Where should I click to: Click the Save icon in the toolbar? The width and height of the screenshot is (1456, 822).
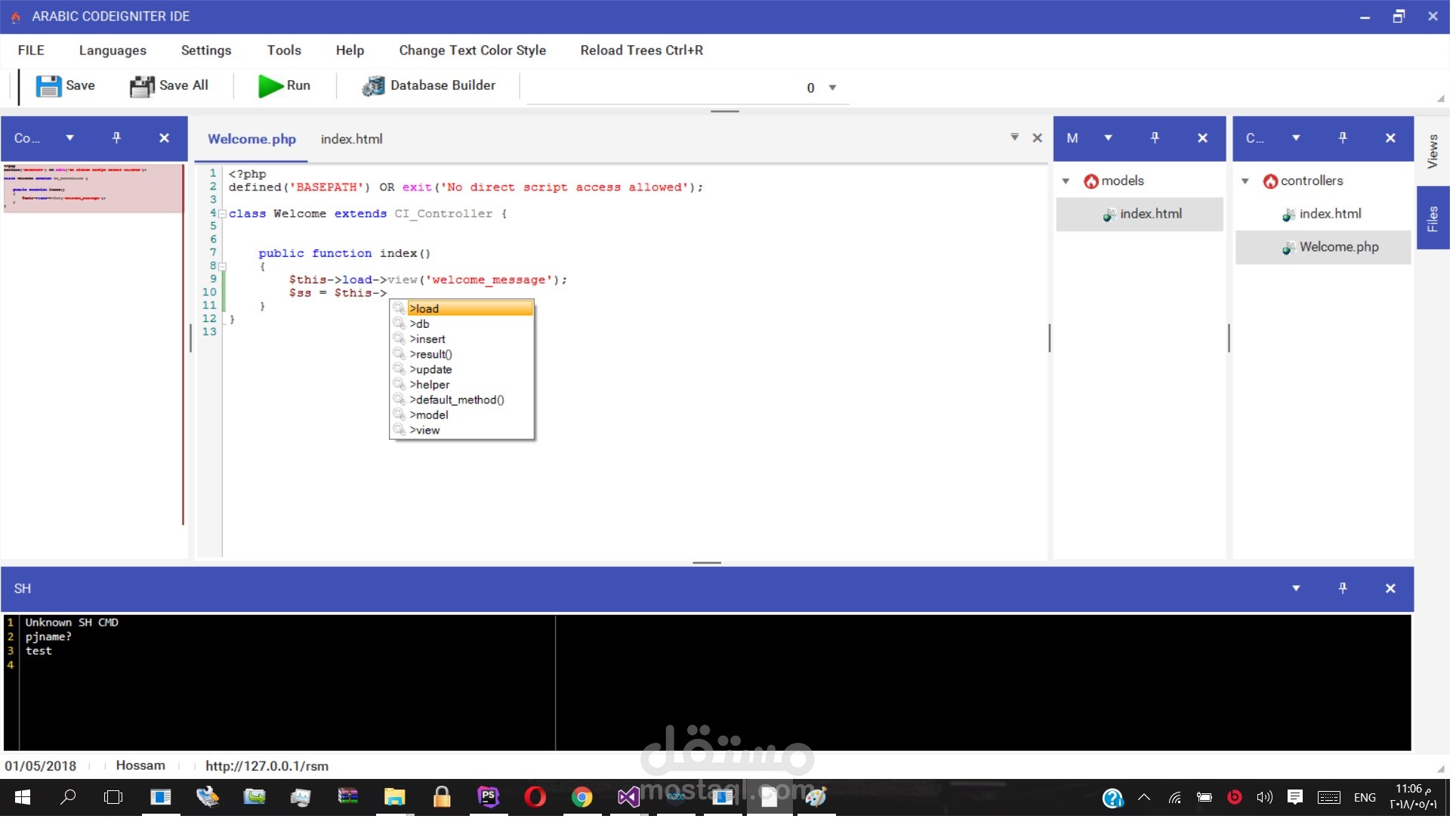48,85
